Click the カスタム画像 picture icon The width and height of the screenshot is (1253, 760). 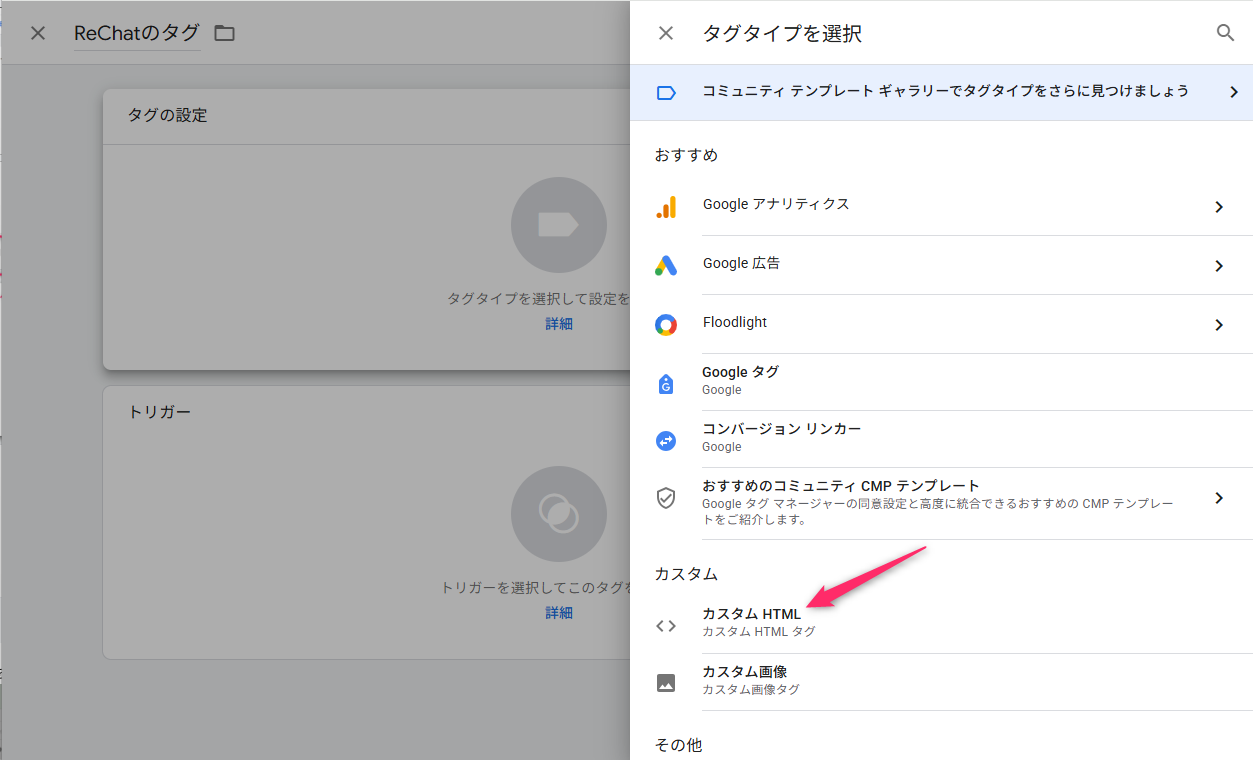[x=666, y=683]
